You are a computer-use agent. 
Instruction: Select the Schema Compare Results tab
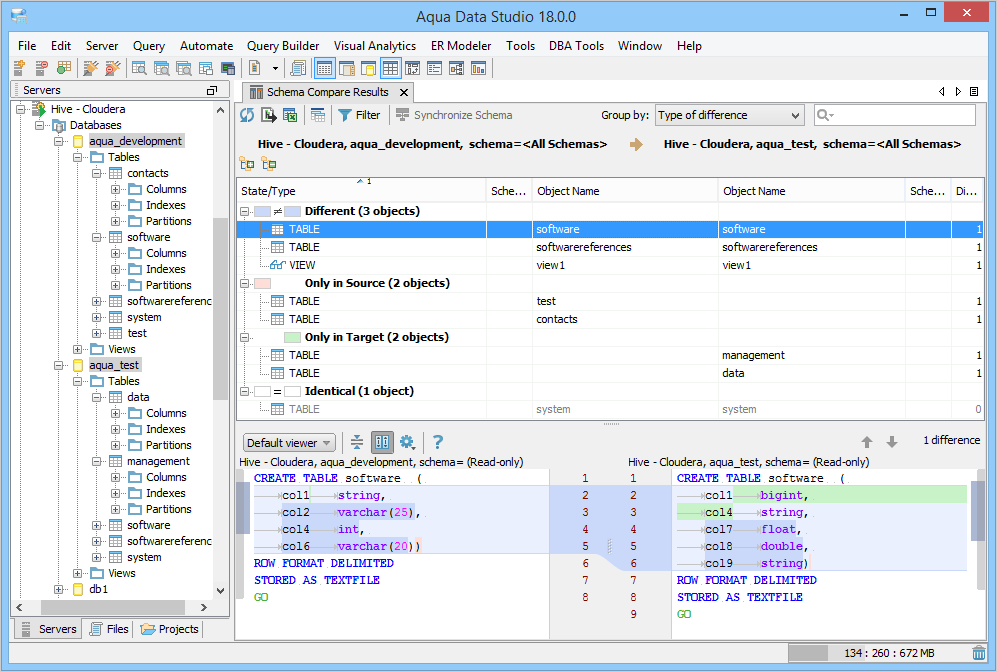coord(327,92)
